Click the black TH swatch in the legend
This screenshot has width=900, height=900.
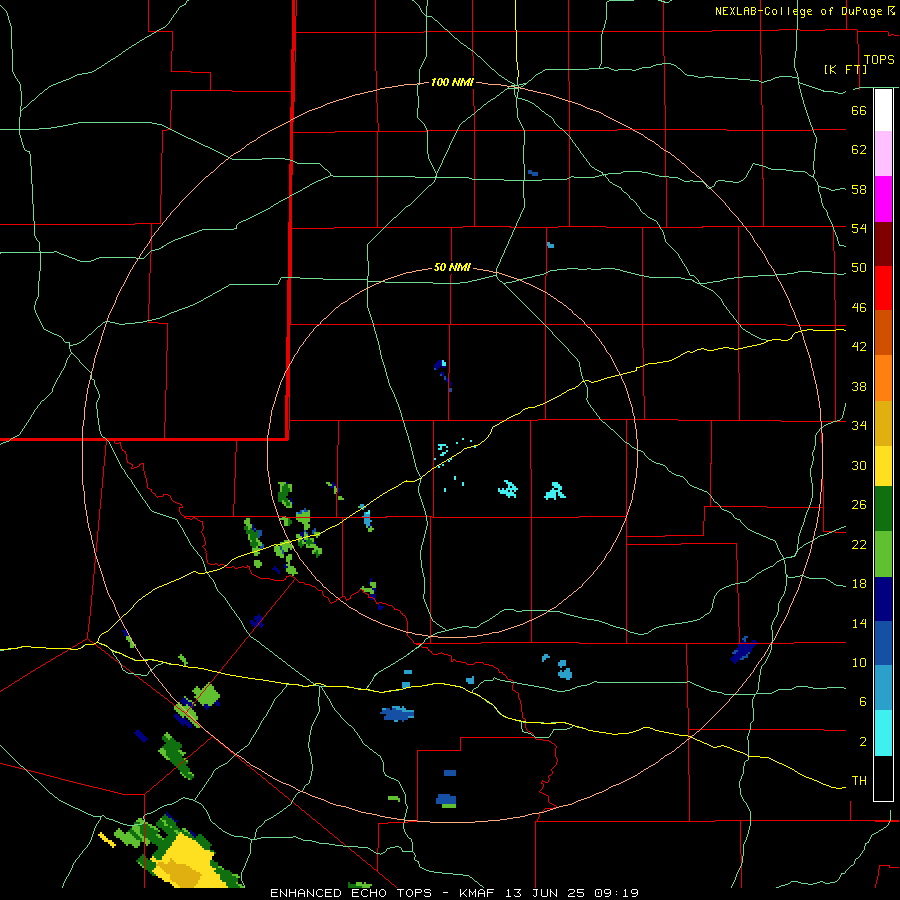tap(883, 778)
